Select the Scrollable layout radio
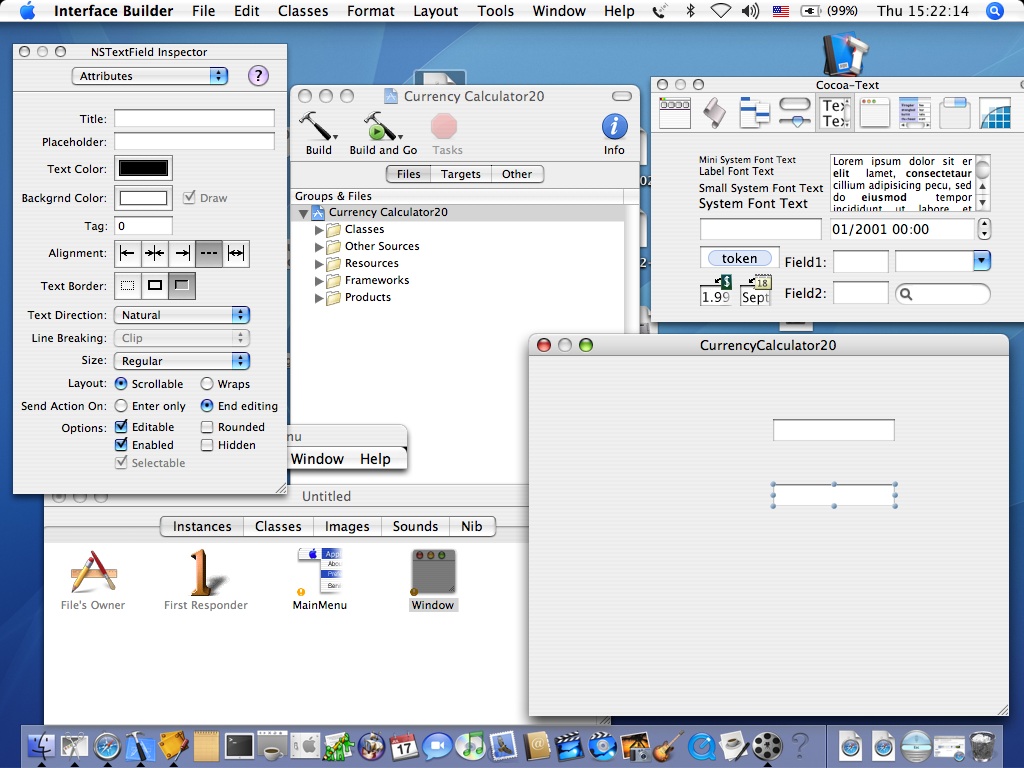 point(121,383)
